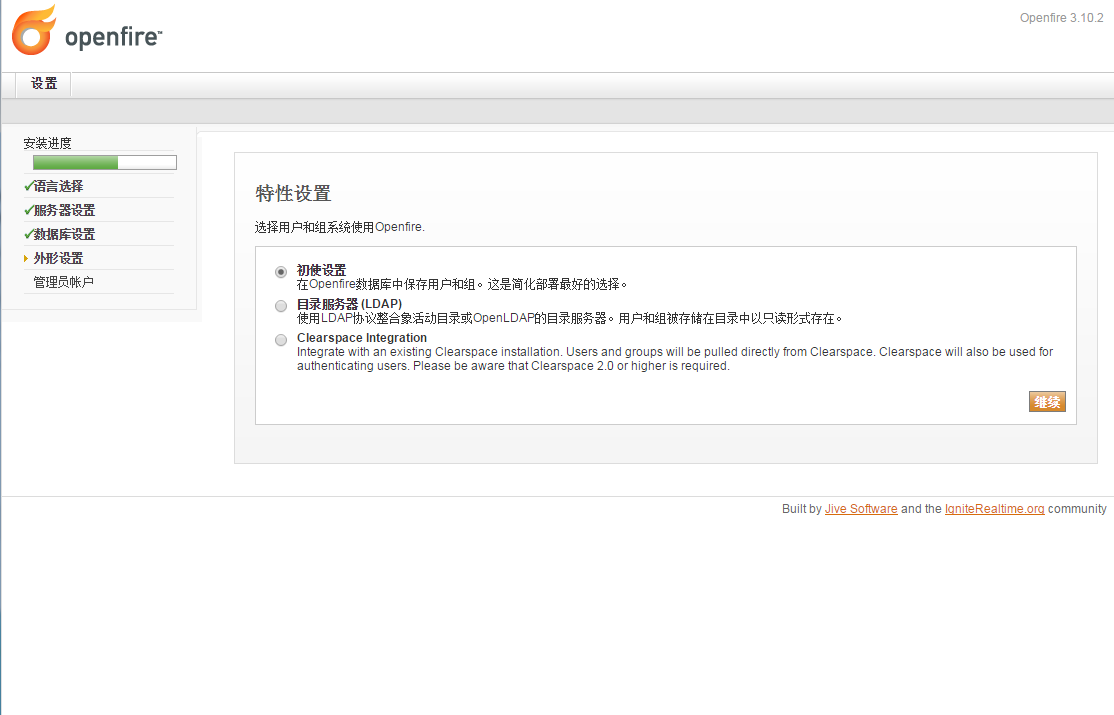
Task: Click the 数据库设置 step in sidebar
Action: click(x=65, y=234)
